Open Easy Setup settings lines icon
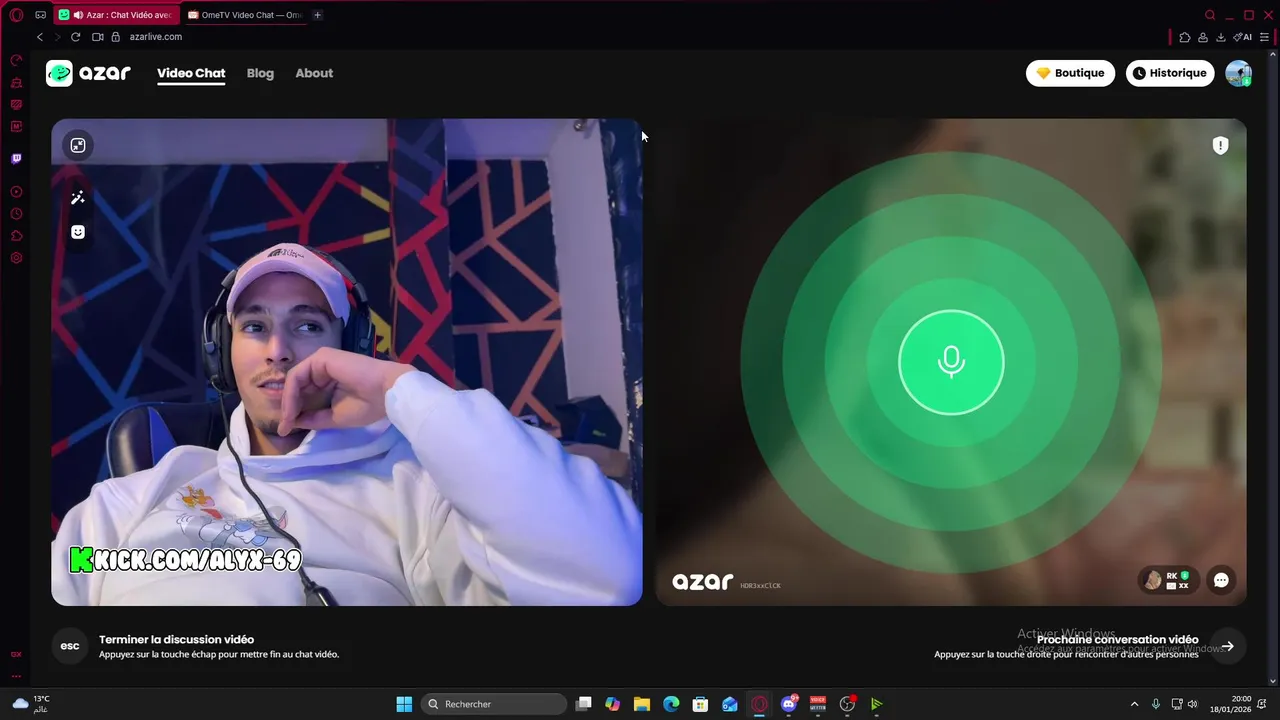1280x720 pixels. click(1265, 37)
